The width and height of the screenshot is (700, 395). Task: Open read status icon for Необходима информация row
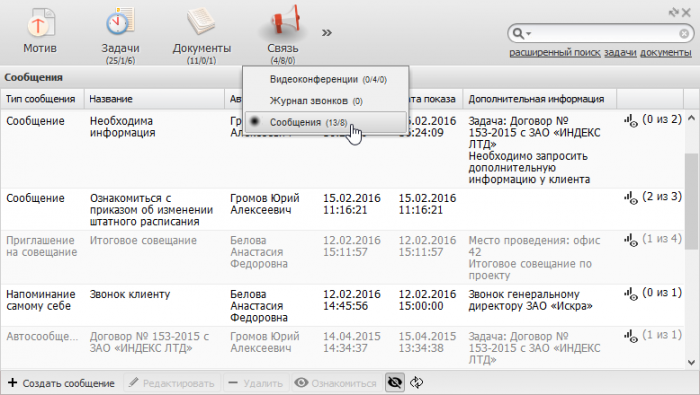631,121
